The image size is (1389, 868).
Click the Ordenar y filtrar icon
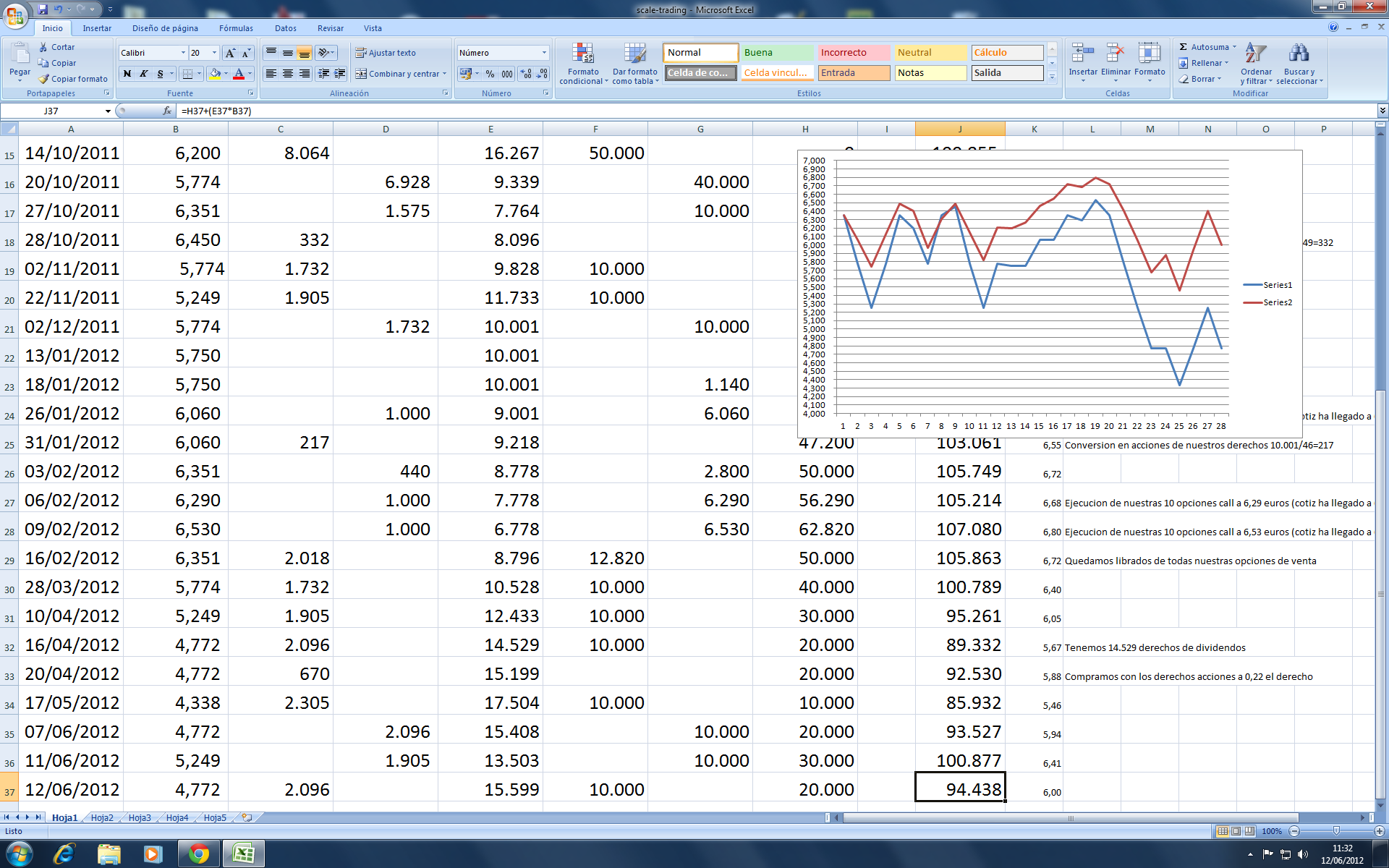point(1256,54)
